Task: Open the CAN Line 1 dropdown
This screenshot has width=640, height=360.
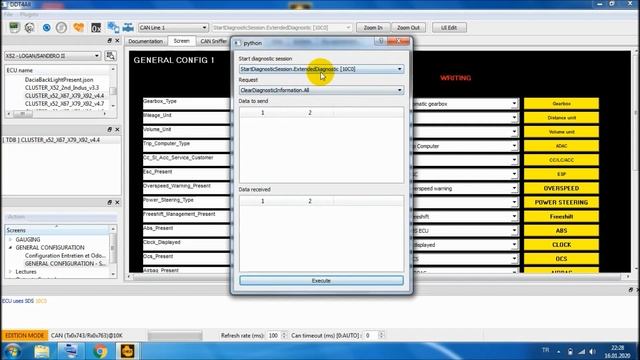Action: 173,28
